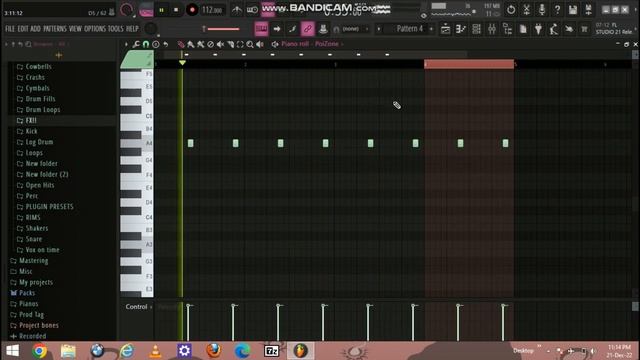640x360 pixels.
Task: Select the Paint brush tool
Action: coord(191,44)
